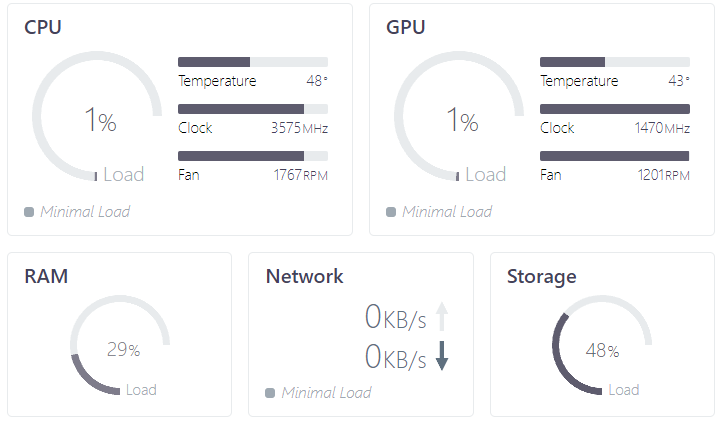715x422 pixels.
Task: Click the CPU Fan speed bar
Action: 253,156
